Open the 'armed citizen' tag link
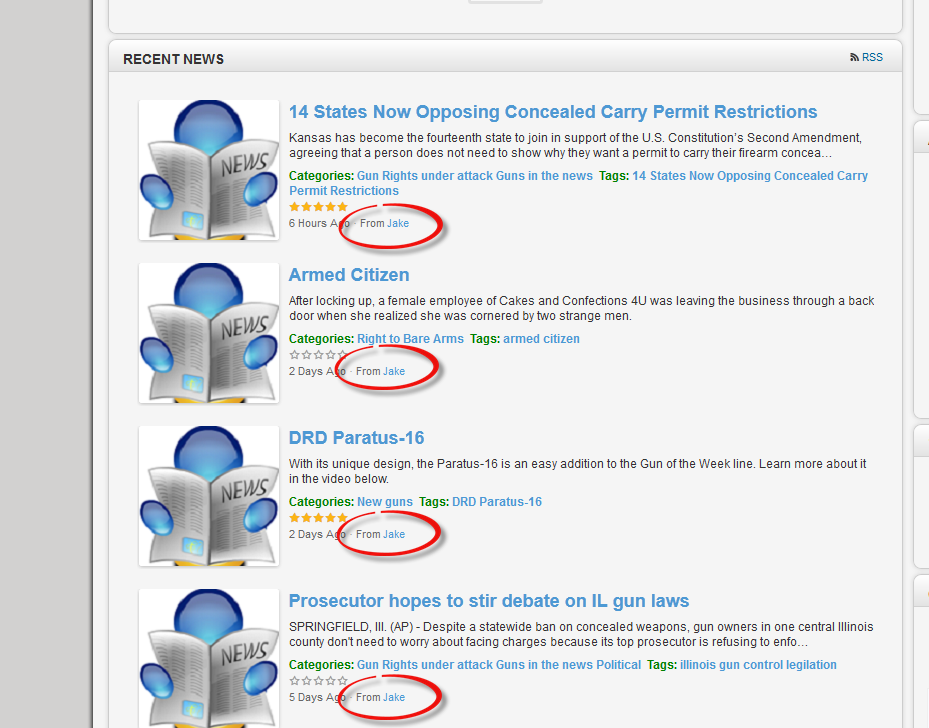Image resolution: width=929 pixels, height=728 pixels. (x=542, y=339)
